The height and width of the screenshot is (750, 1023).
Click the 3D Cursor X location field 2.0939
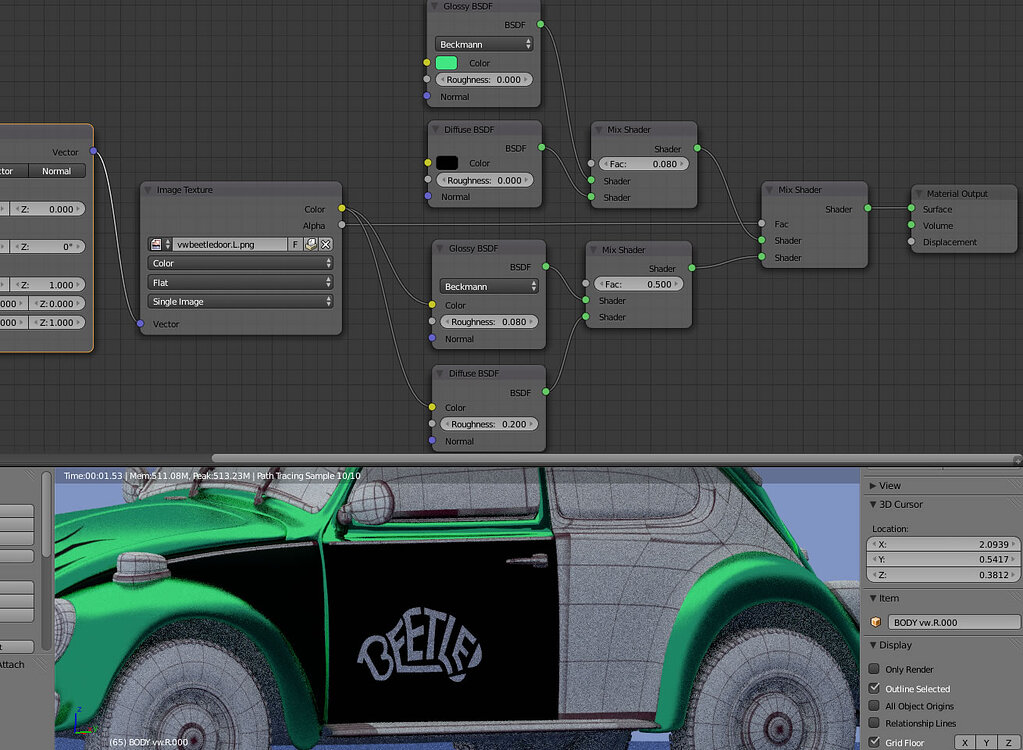pyautogui.click(x=943, y=544)
